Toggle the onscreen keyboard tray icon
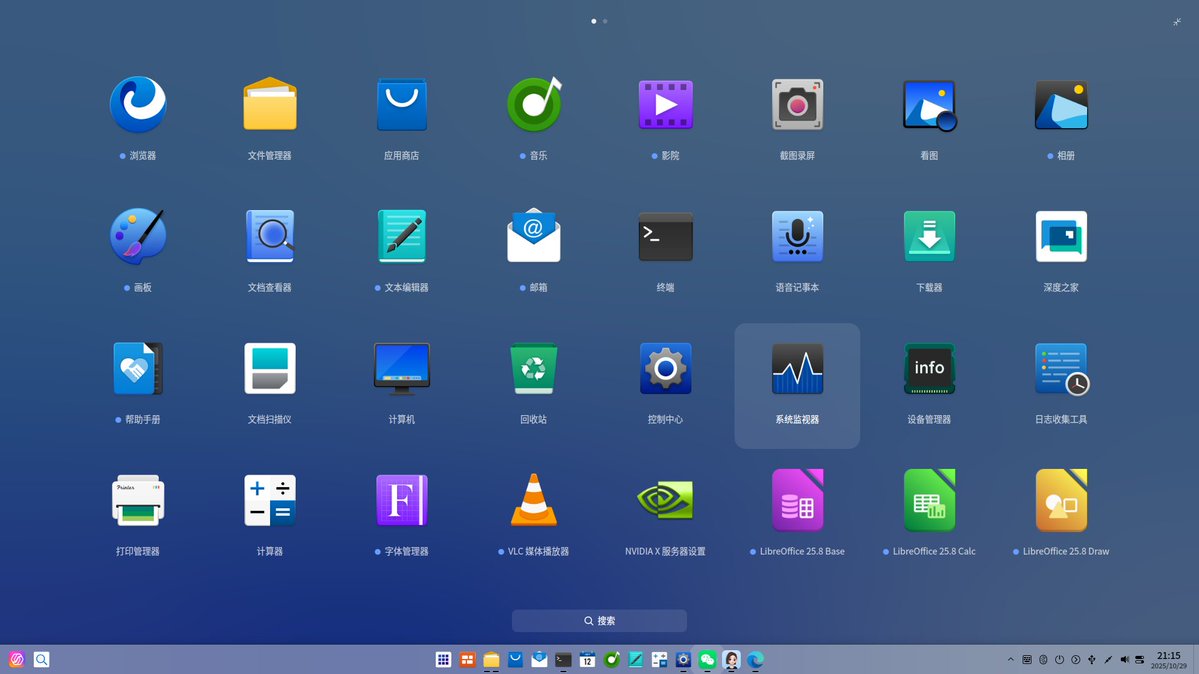Viewport: 1199px width, 674px height. click(x=1026, y=659)
